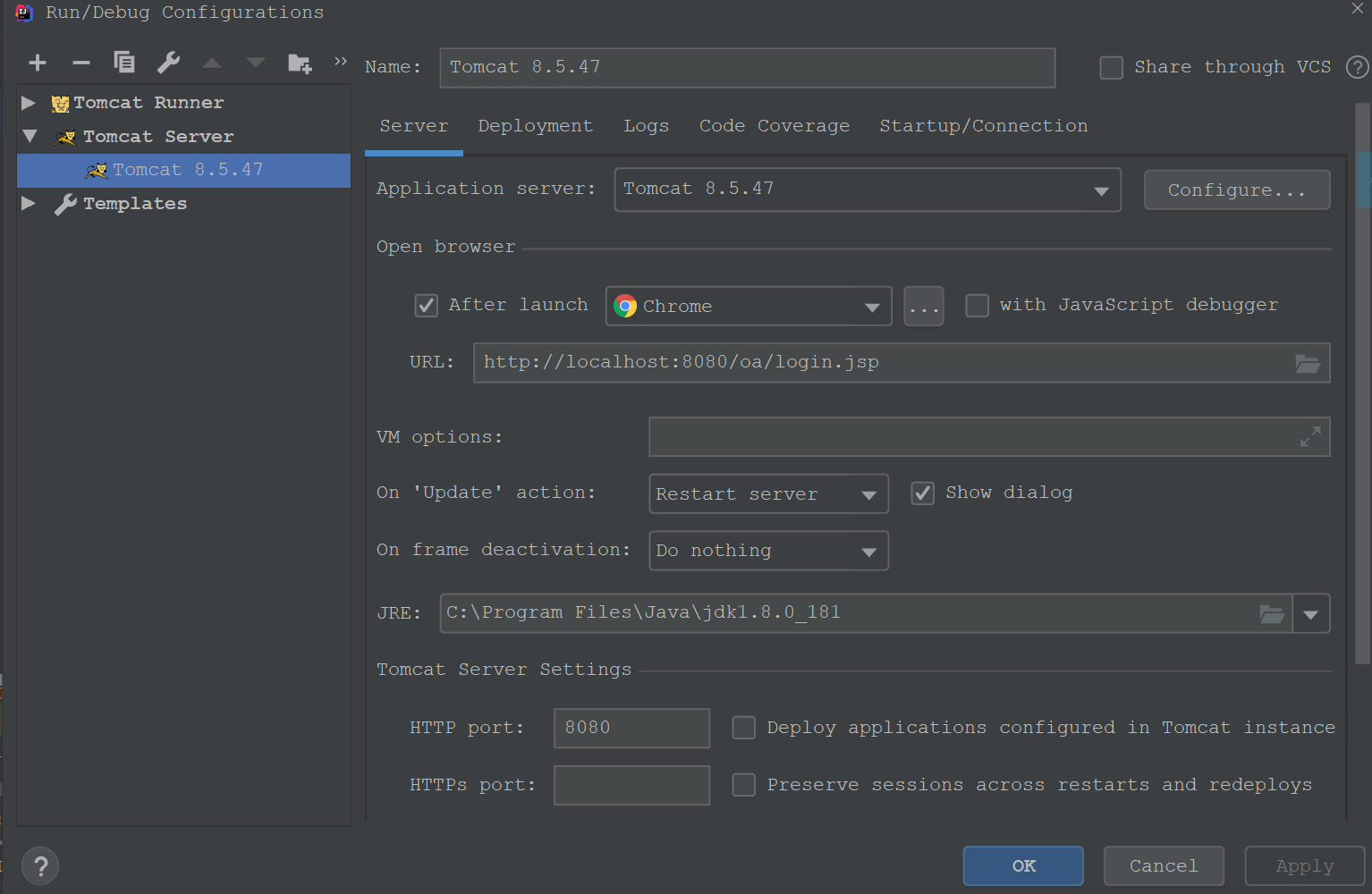The width and height of the screenshot is (1372, 894).
Task: Click the Tomcat Server node icon
Action: [66, 138]
